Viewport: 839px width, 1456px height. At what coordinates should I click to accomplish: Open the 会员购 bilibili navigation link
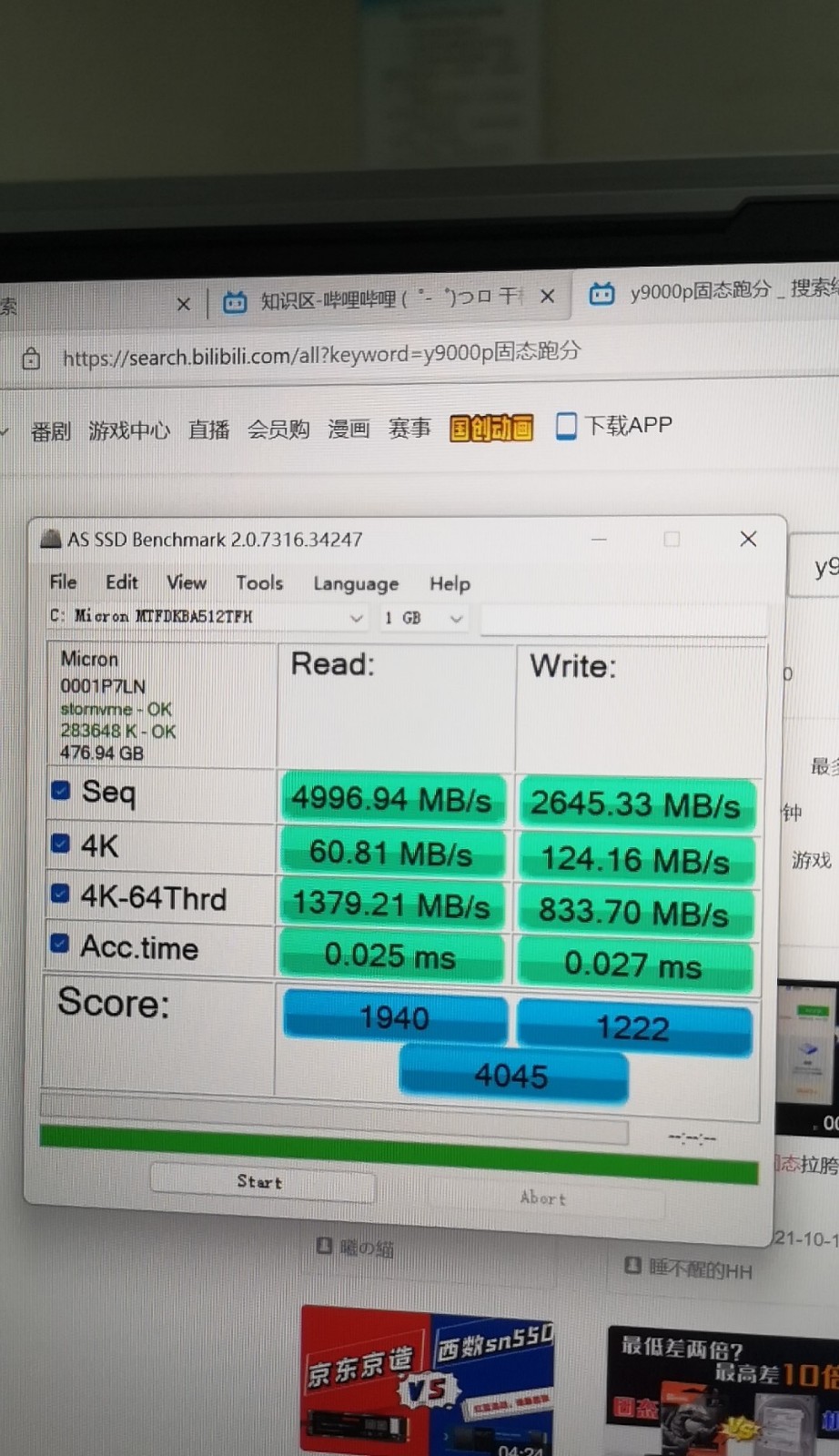tap(278, 430)
